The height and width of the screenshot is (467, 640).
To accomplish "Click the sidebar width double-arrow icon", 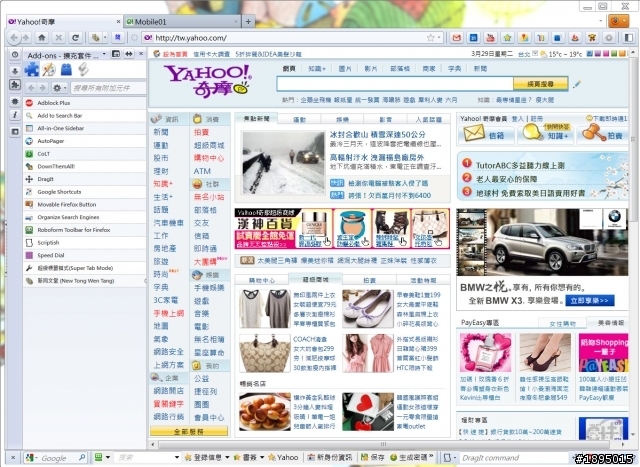I will (x=129, y=54).
